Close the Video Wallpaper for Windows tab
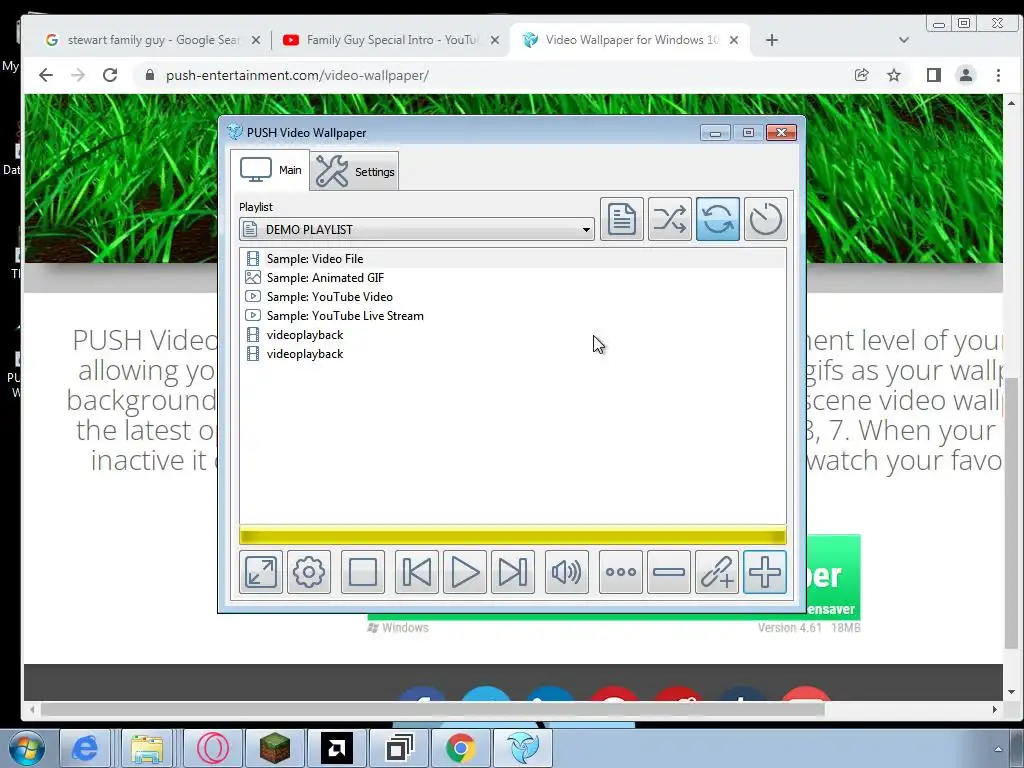The height and width of the screenshot is (768, 1024). [734, 40]
